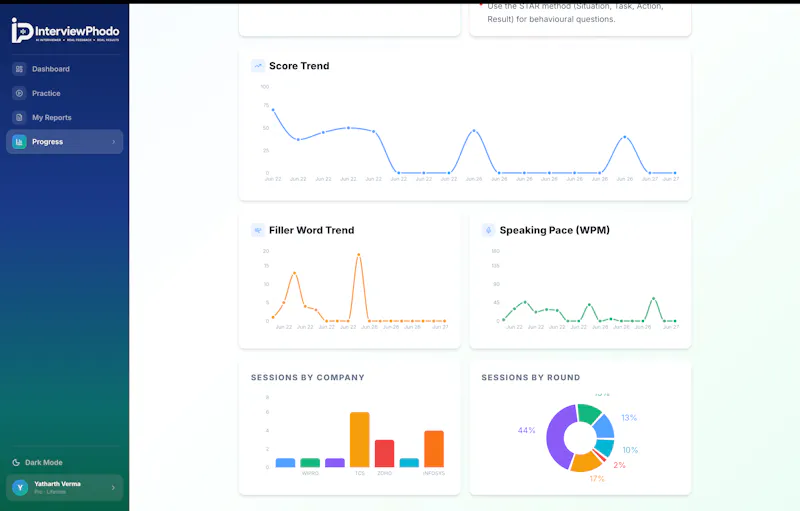Click the 2% percentage label
800x511 pixels.
pos(619,465)
